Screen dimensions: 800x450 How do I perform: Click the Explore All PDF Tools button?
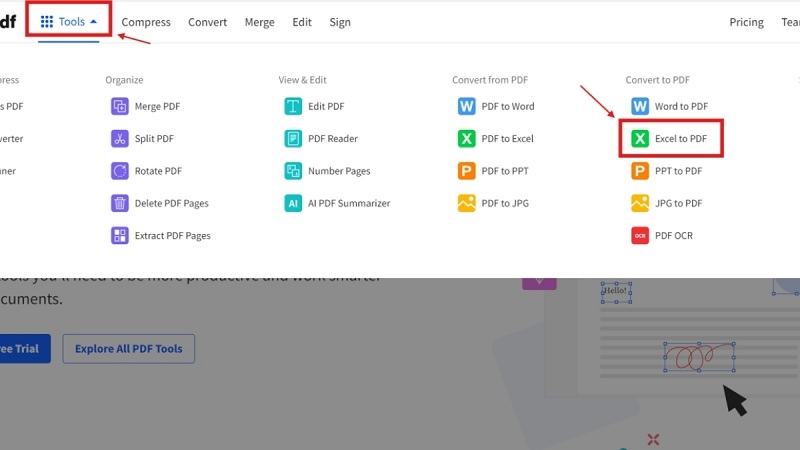(x=129, y=348)
